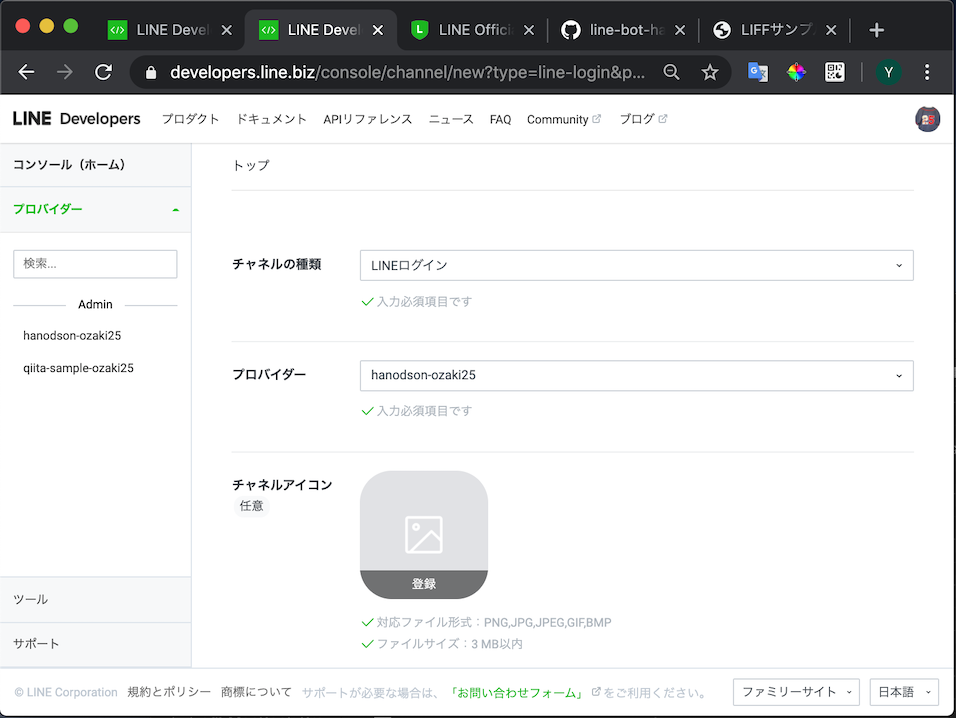The height and width of the screenshot is (718, 956).
Task: Open 商標について in the footer
Action: pyautogui.click(x=256, y=692)
